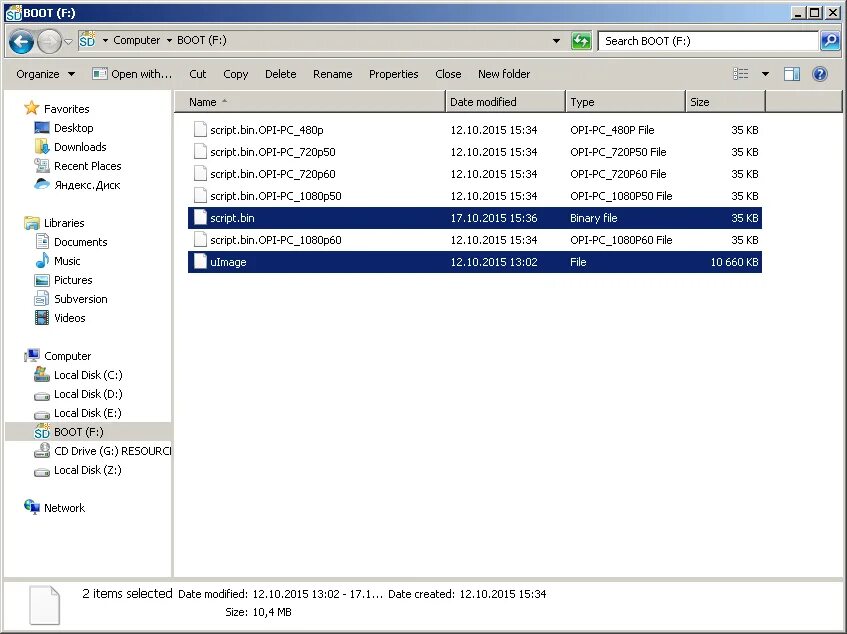847x634 pixels.
Task: Open the Organize menu
Action: coord(45,74)
